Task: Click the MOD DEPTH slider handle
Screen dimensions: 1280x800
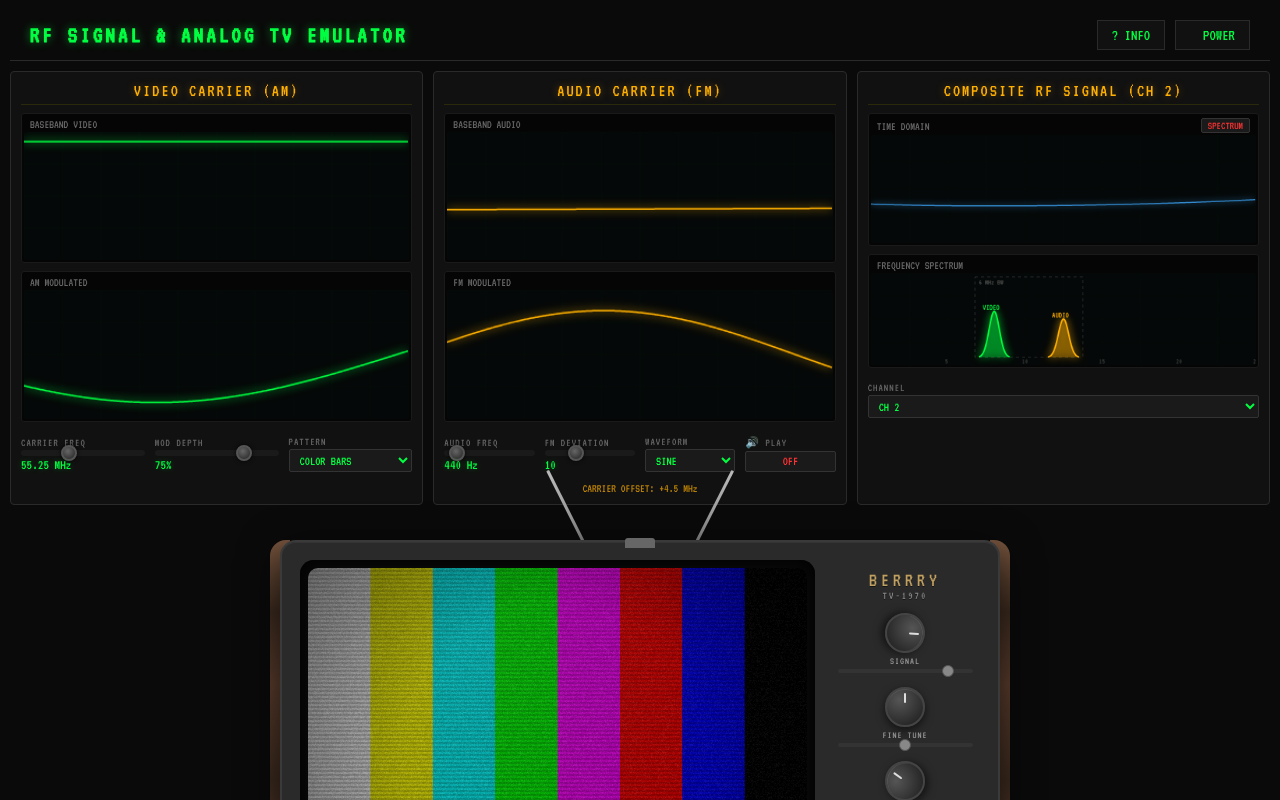Action: [x=244, y=453]
